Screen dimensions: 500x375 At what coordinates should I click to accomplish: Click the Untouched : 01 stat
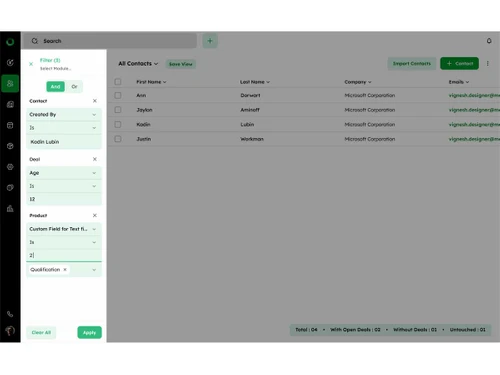(x=468, y=330)
